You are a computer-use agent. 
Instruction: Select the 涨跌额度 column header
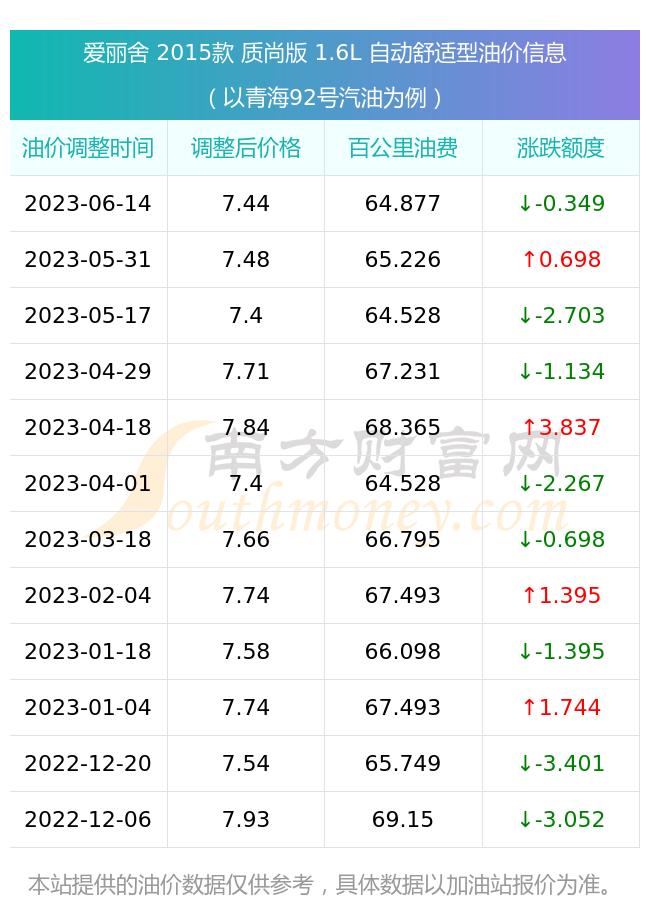[561, 148]
